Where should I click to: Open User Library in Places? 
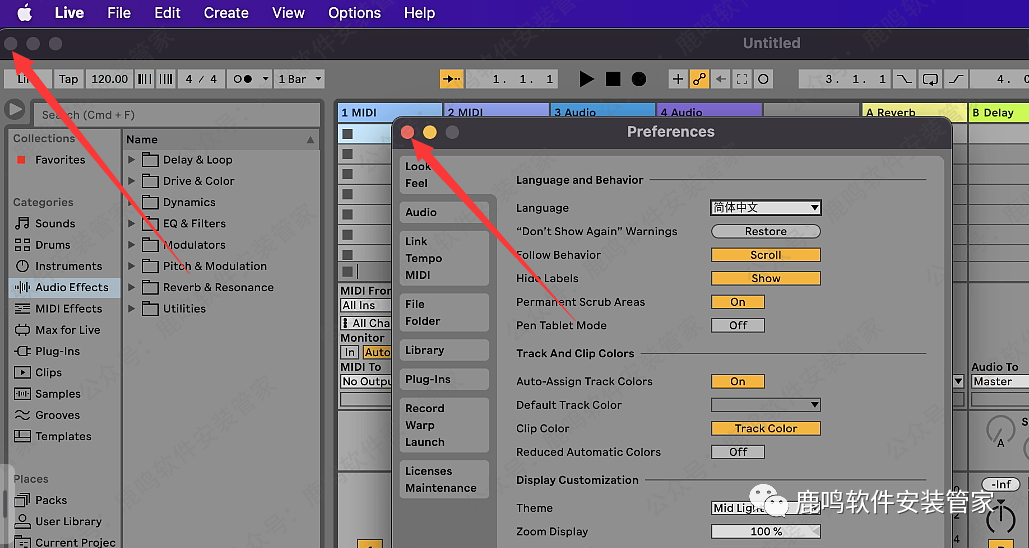coord(68,521)
